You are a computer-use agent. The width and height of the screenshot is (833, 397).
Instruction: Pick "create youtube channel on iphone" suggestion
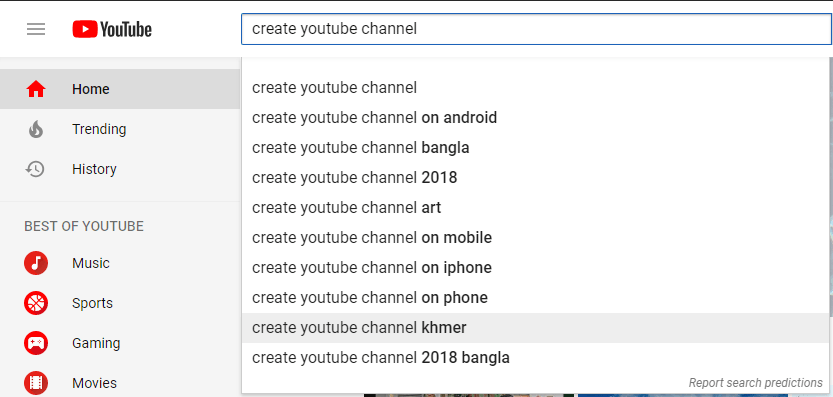tap(536, 267)
